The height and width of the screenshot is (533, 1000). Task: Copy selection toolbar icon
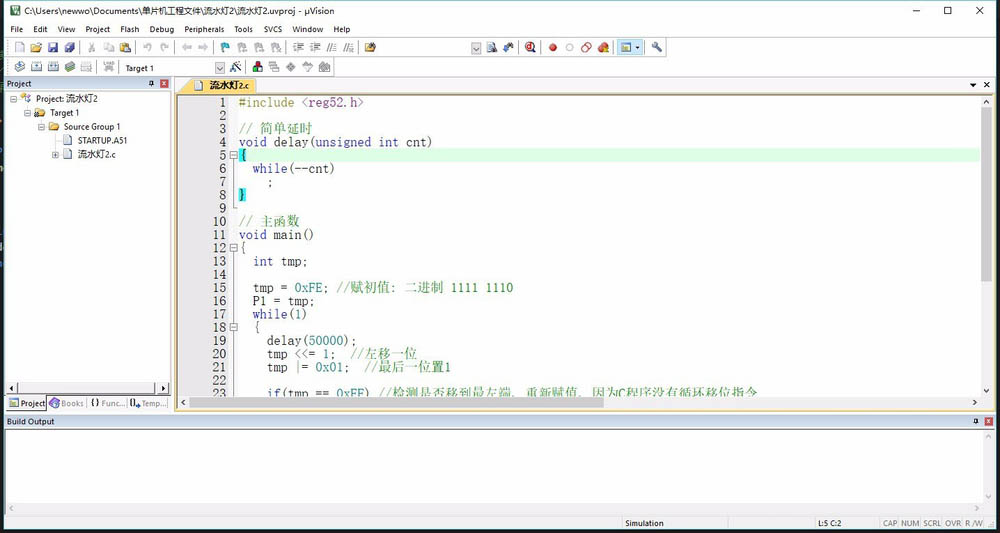coord(108,47)
